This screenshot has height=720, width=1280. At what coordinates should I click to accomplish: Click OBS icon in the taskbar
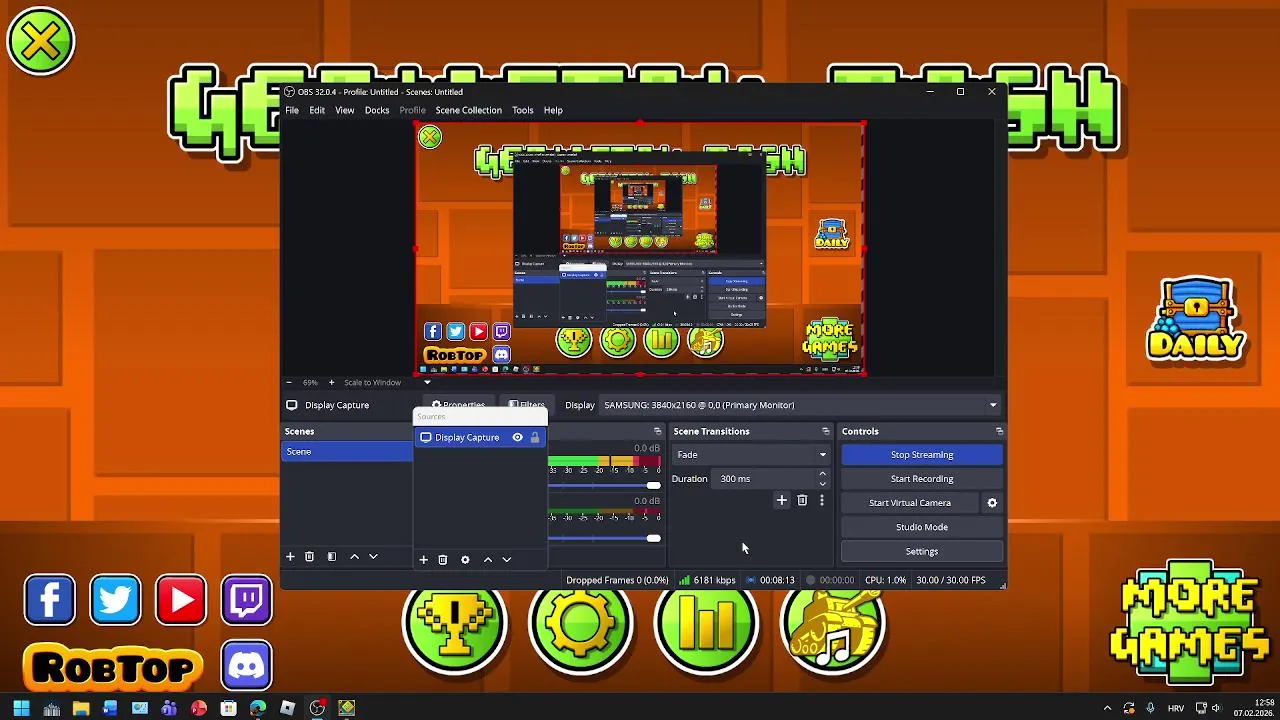(x=317, y=708)
